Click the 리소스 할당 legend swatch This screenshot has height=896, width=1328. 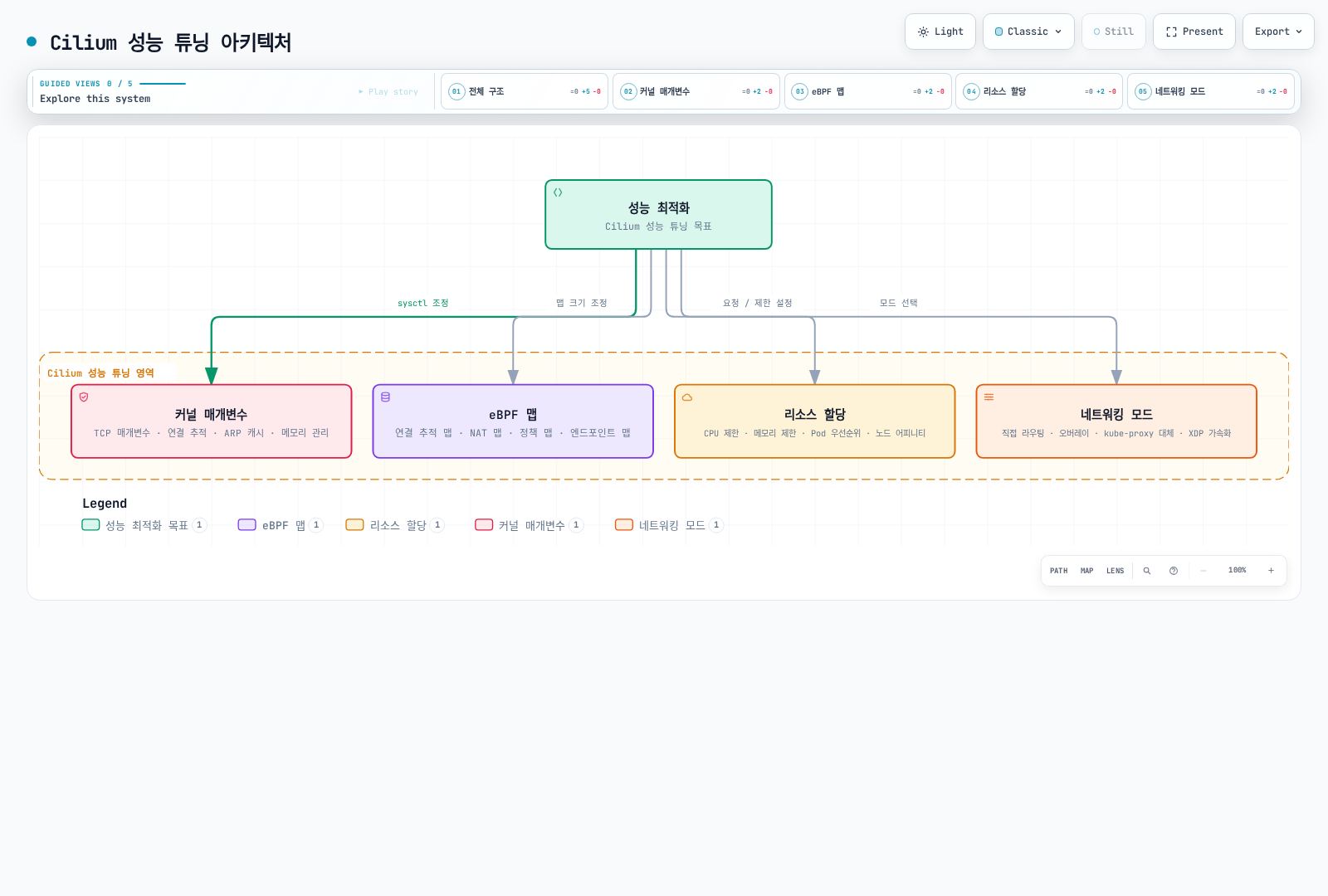(355, 525)
